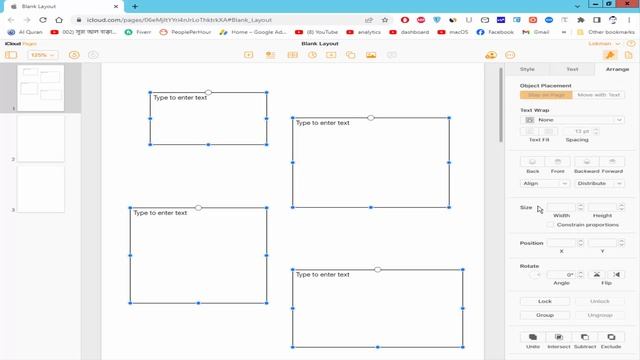Click the Undo icon in Pages toolbar
This screenshot has width=640, height=360.
pos(74,55)
